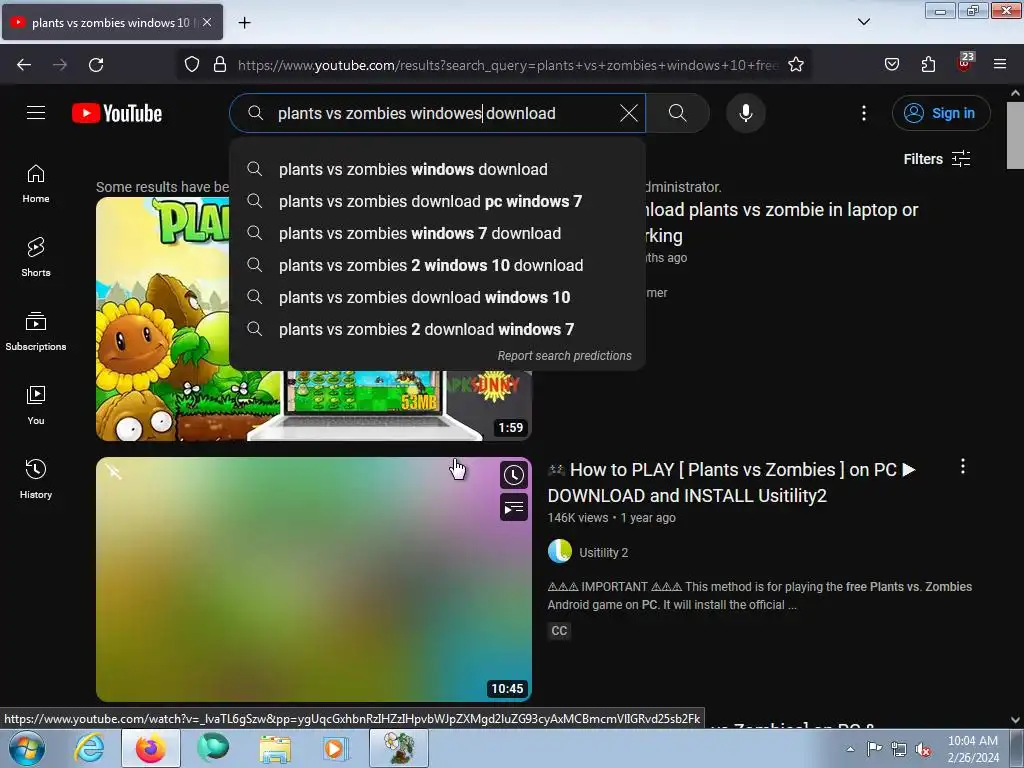Open the Plants vs Zombies taskbar app
This screenshot has width=1024, height=768.
coord(399,748)
